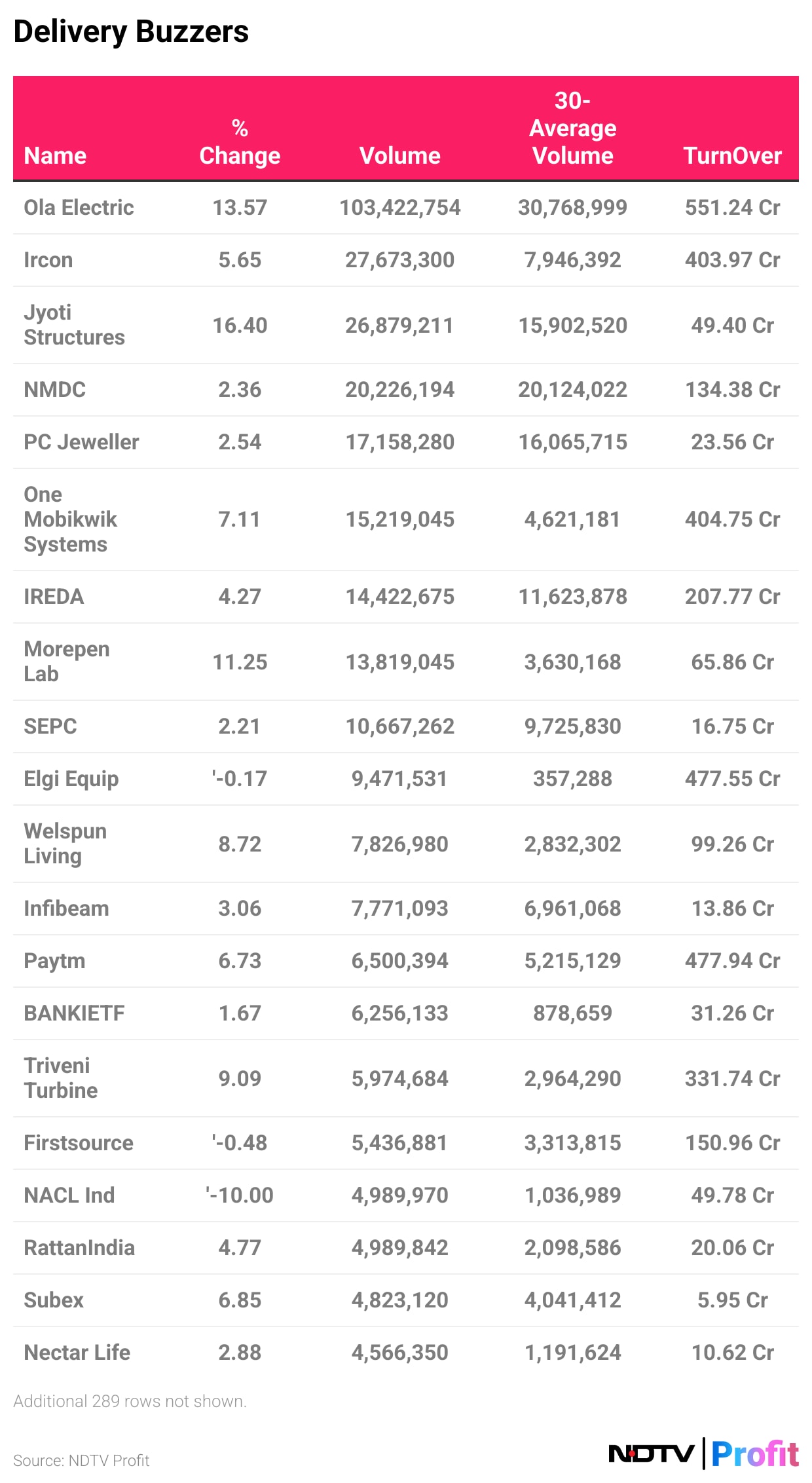Click the 30-Average Volume header
The image size is (812, 1483).
(x=572, y=128)
